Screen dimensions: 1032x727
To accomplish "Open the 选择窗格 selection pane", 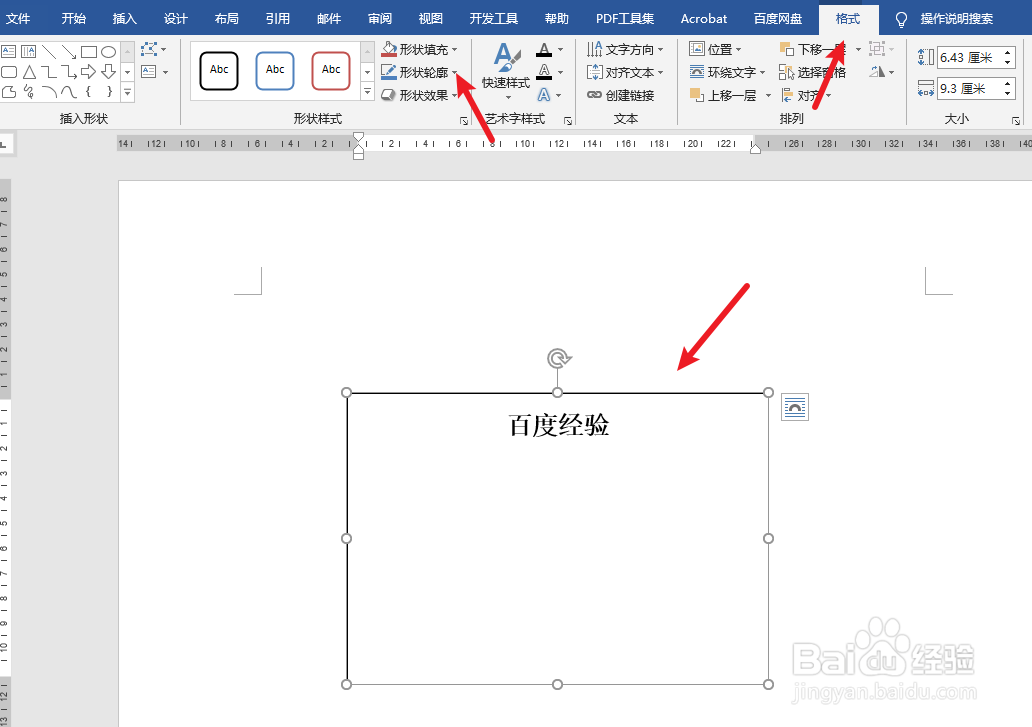I will [812, 72].
